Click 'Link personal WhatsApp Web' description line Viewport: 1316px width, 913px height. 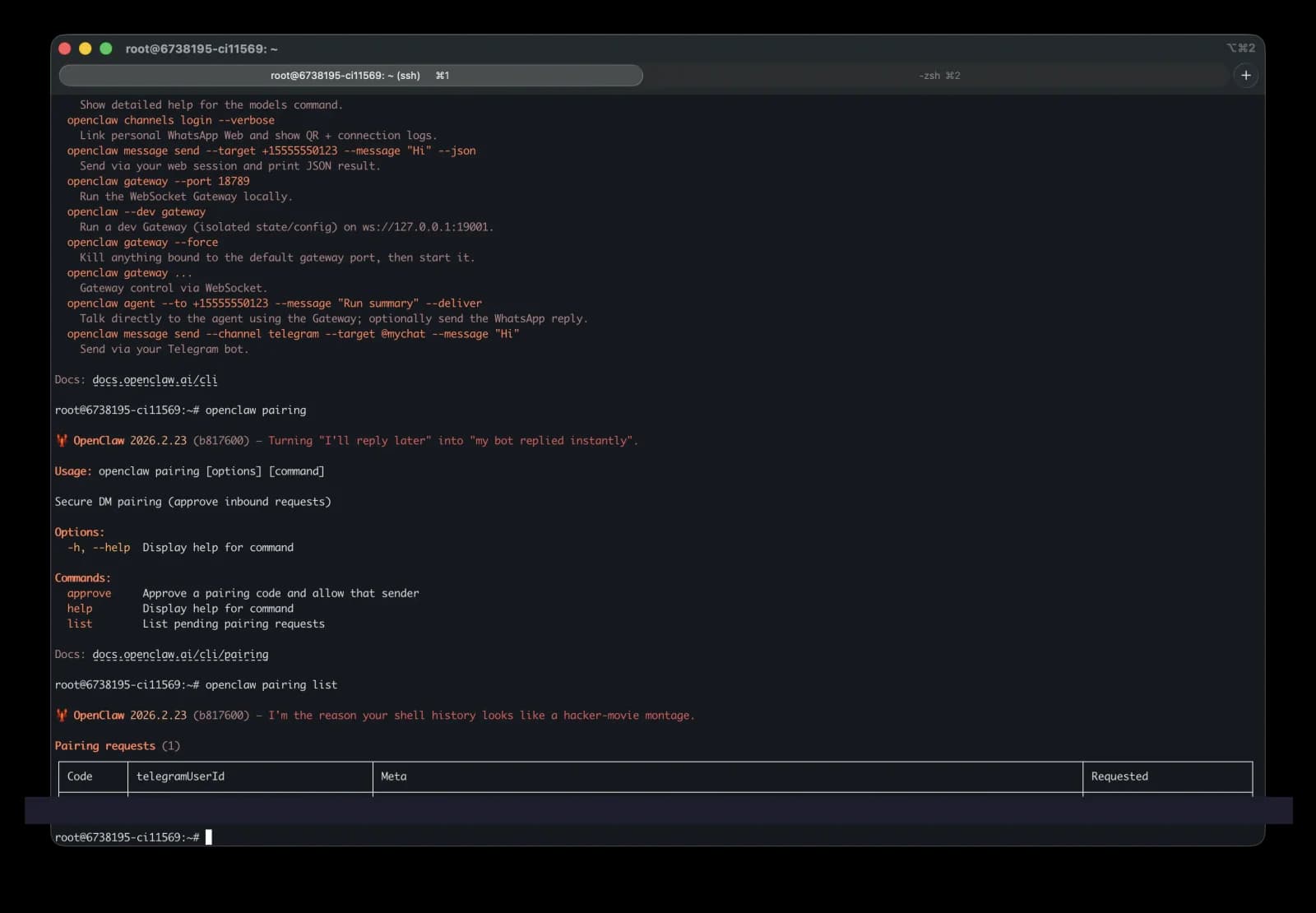[x=258, y=136]
